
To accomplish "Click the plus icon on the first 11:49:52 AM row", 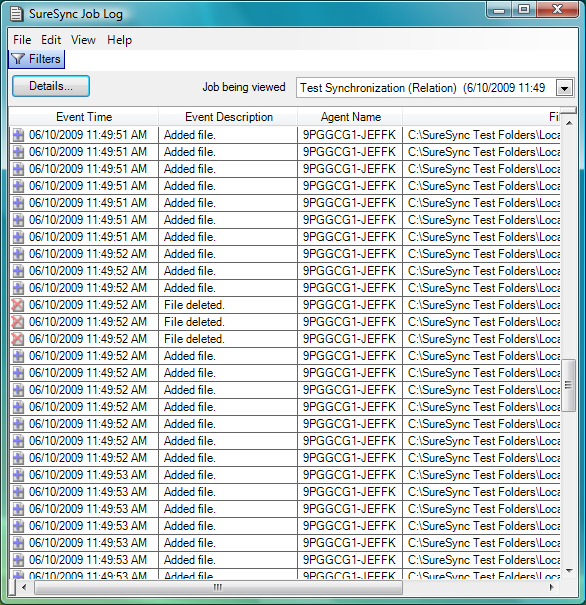I will point(18,254).
